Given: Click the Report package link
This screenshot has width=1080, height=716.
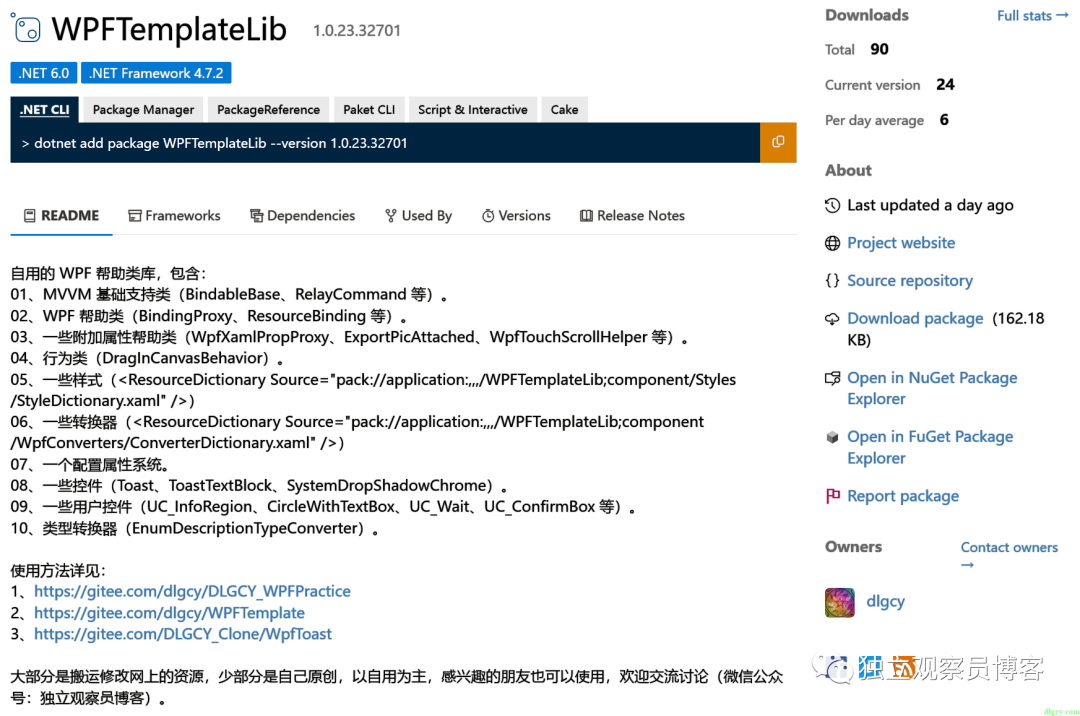Looking at the screenshot, I should [x=902, y=496].
